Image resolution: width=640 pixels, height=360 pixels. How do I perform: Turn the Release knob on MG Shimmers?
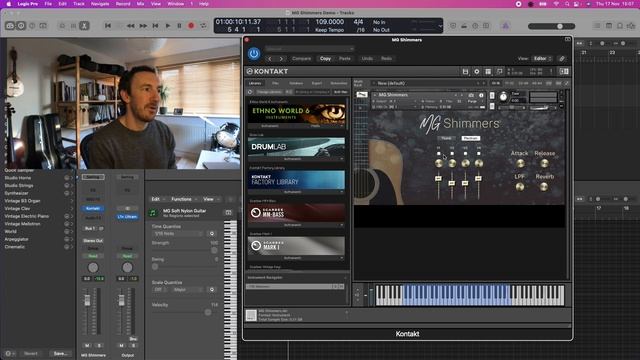point(544,163)
